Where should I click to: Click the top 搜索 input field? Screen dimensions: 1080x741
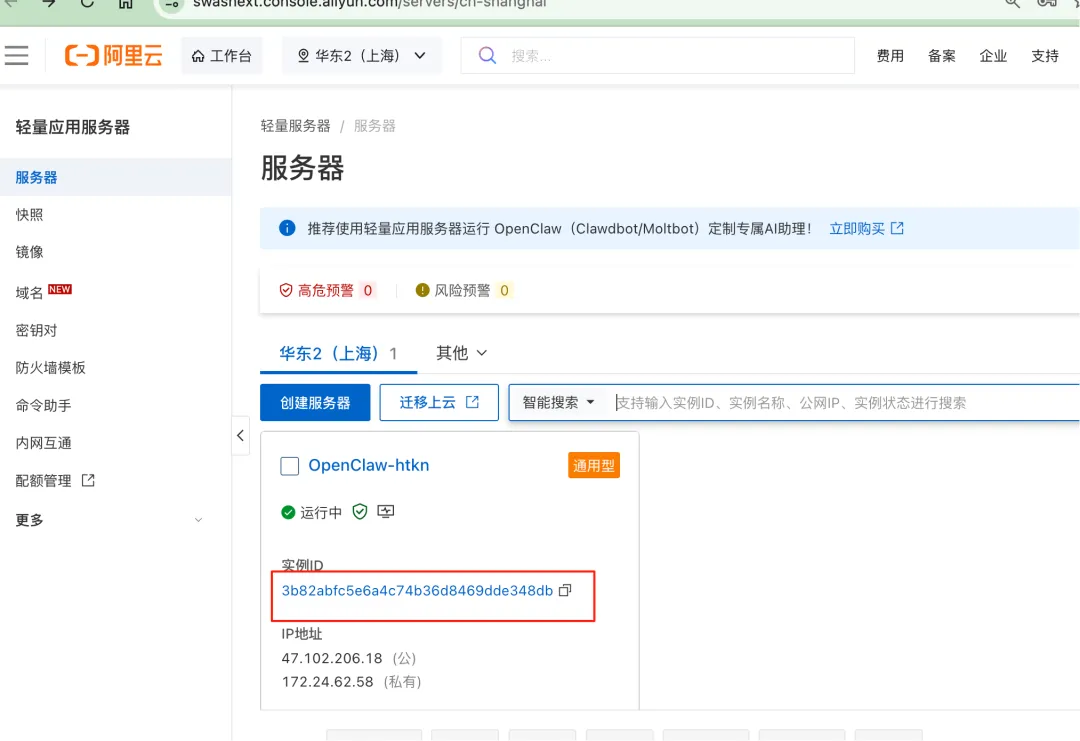click(658, 56)
